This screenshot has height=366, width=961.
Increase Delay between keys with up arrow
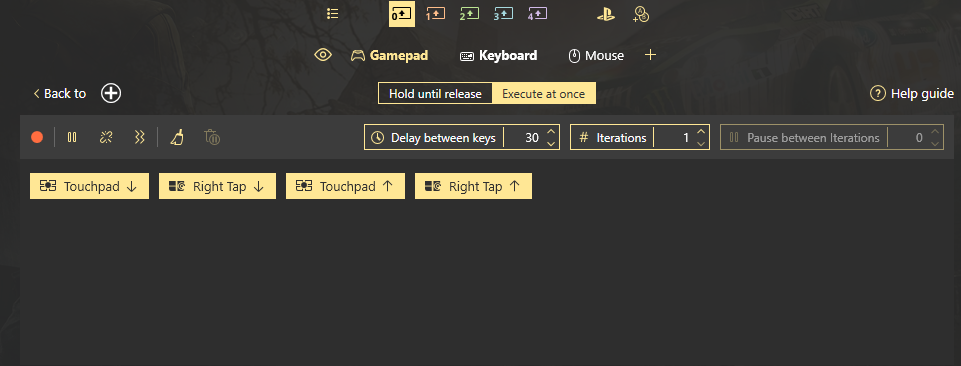coord(550,131)
